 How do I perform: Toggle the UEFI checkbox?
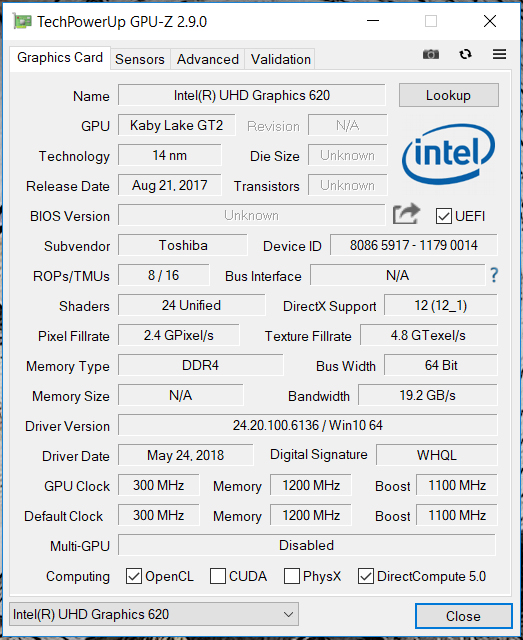click(x=443, y=216)
